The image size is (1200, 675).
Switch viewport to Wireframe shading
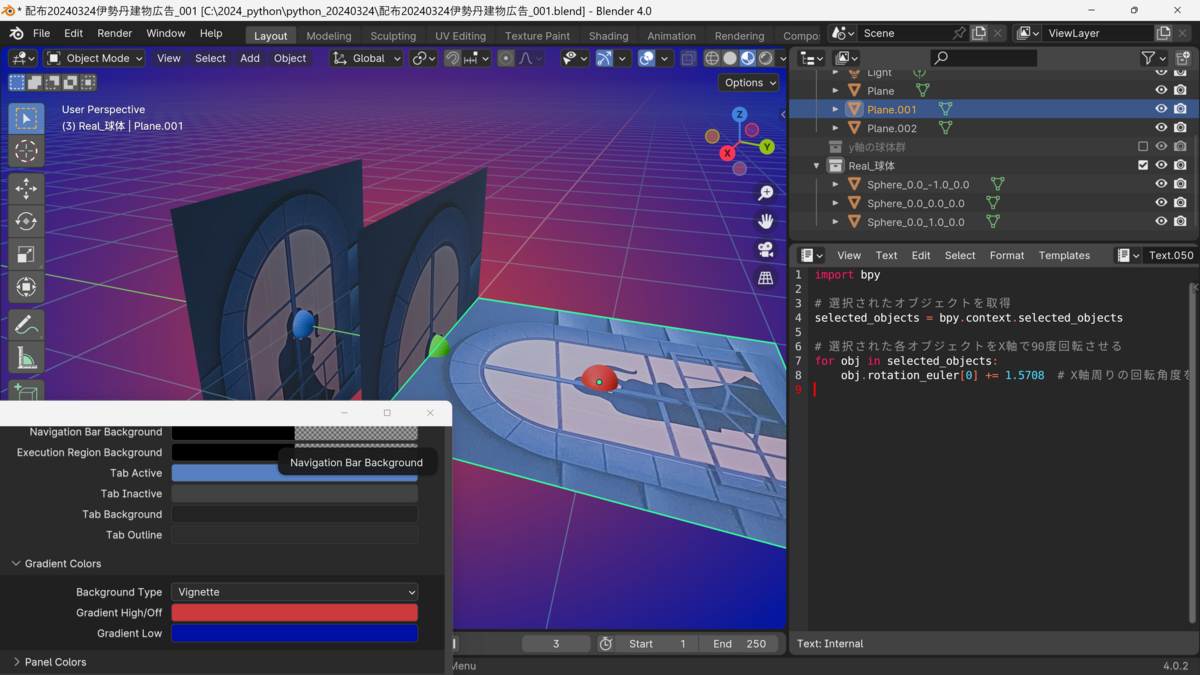coord(712,58)
